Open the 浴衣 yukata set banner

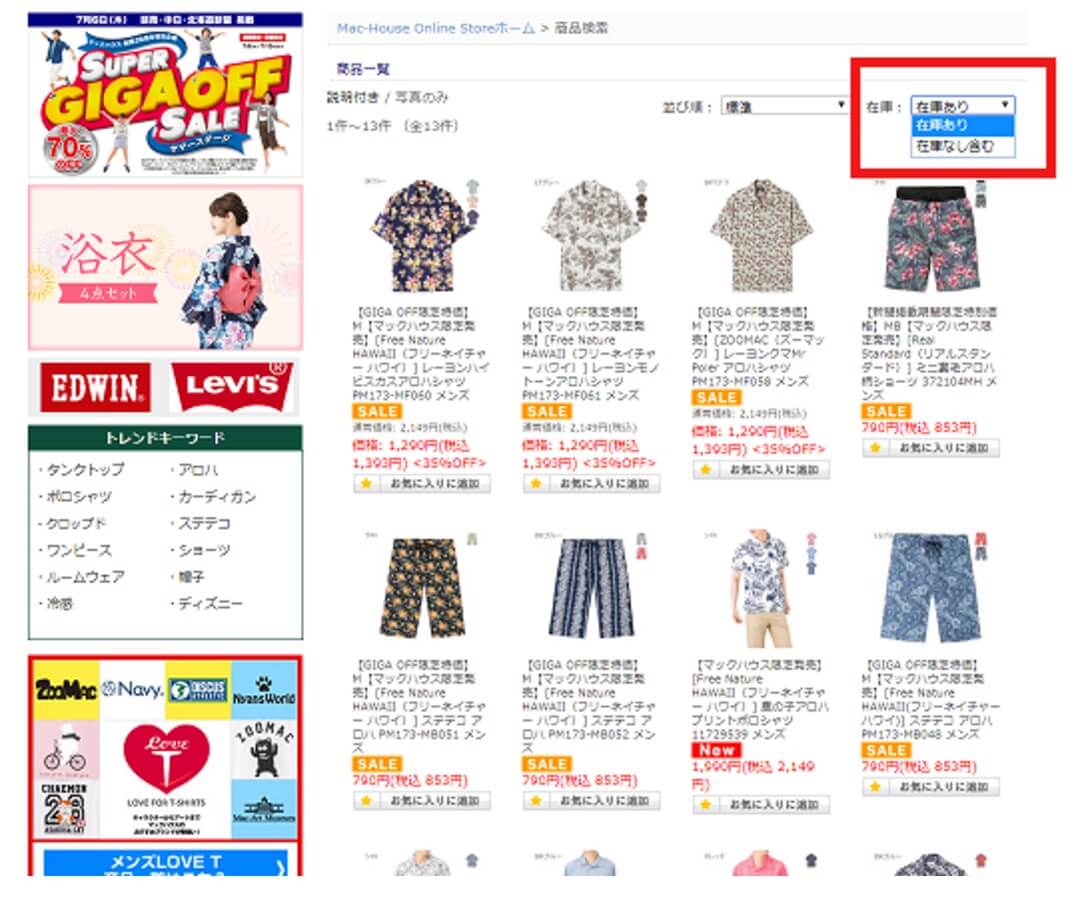coord(165,267)
